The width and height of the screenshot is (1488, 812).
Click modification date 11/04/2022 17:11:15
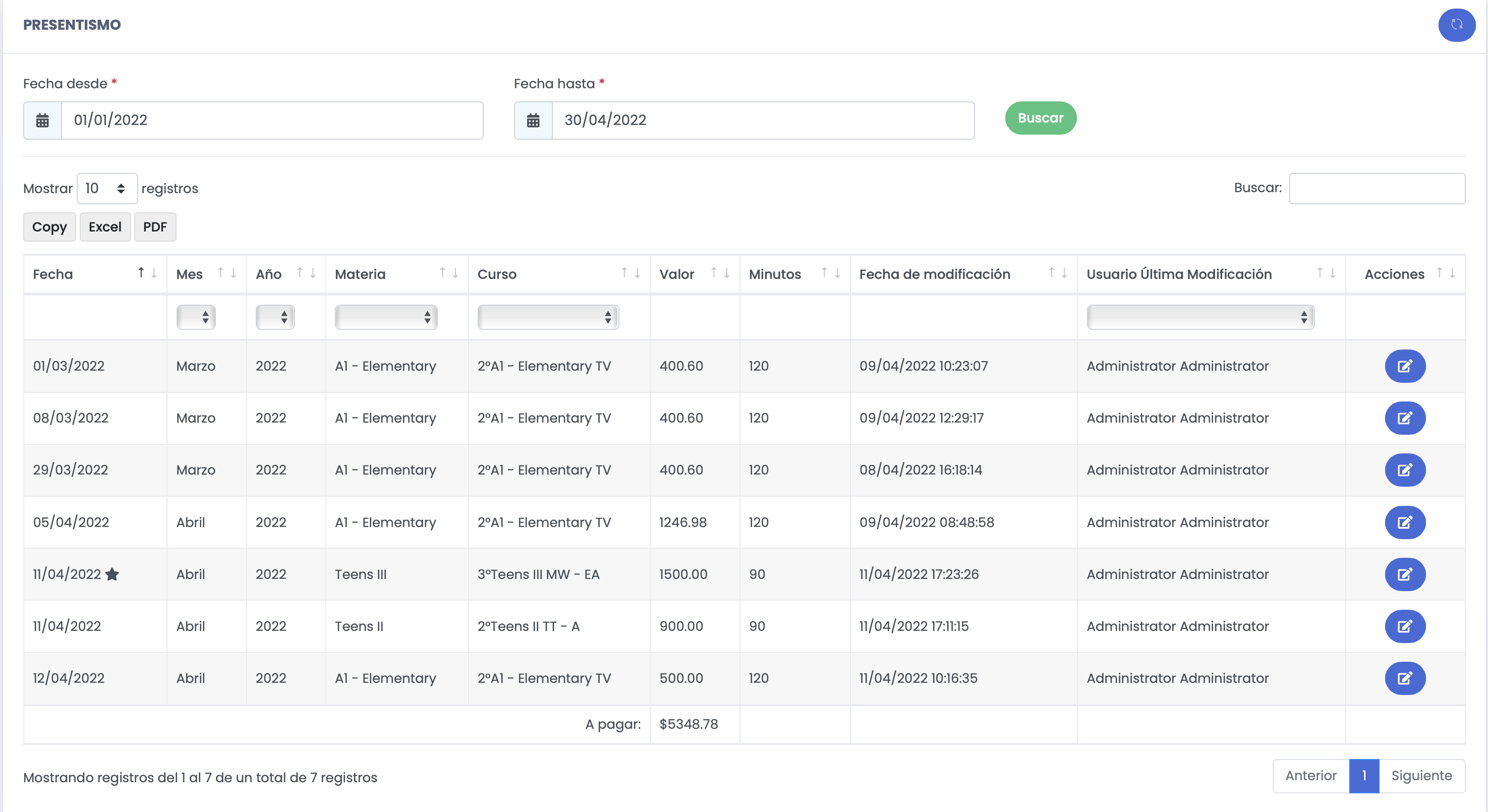point(914,626)
